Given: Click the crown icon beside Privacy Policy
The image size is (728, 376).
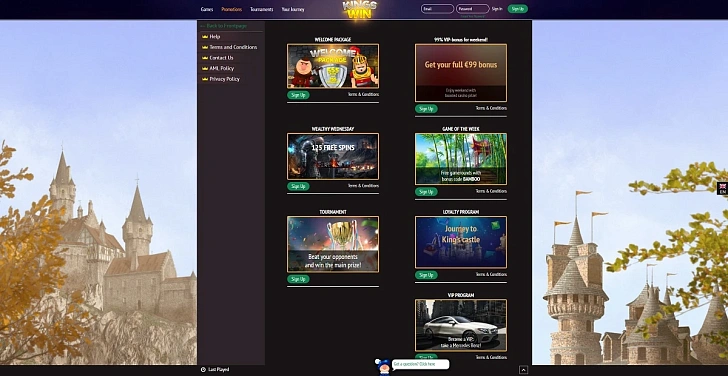Looking at the screenshot, I should (x=205, y=79).
